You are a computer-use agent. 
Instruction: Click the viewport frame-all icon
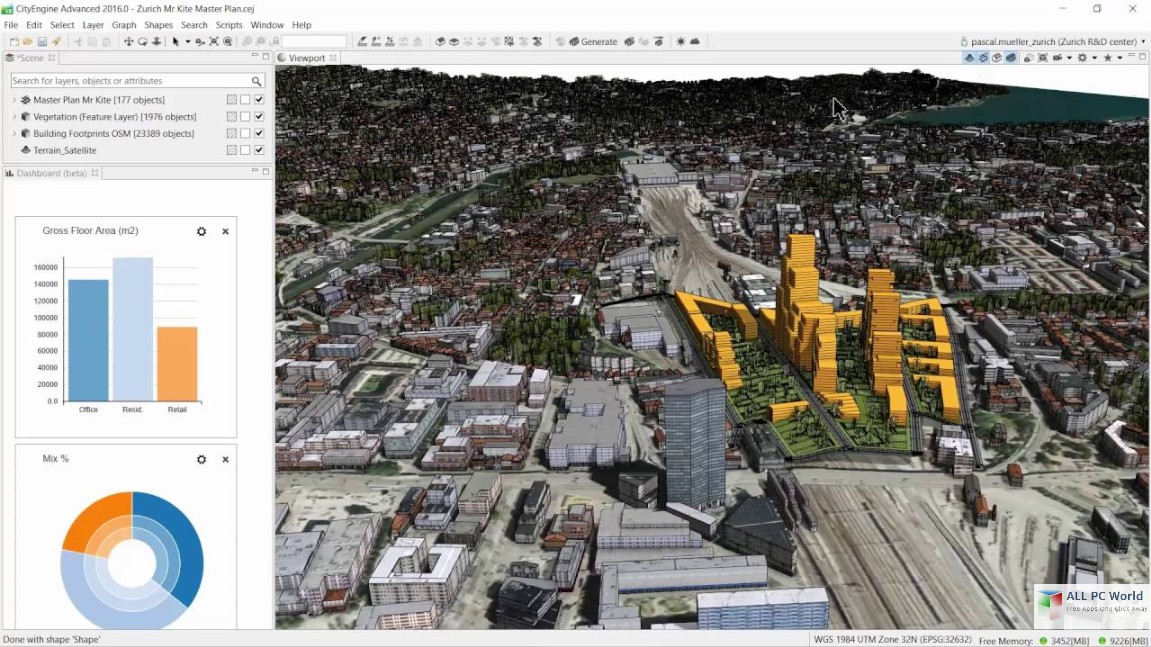tap(1042, 58)
